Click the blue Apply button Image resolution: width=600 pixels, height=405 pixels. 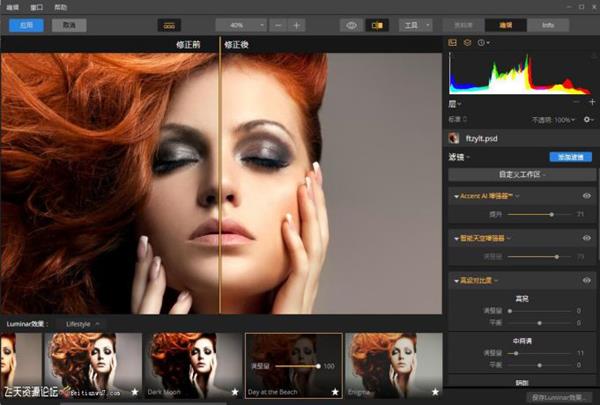pos(25,24)
